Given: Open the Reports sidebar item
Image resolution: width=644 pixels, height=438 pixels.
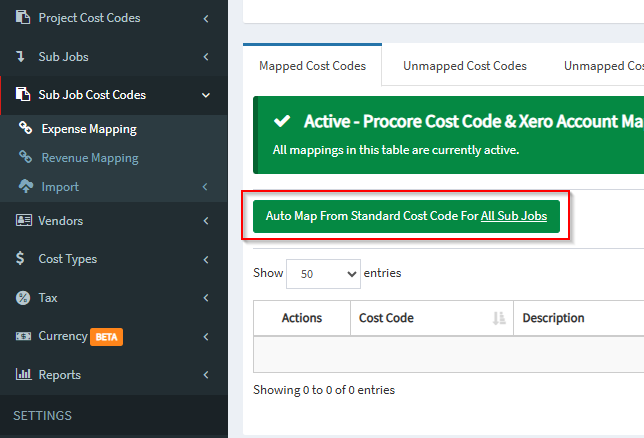Looking at the screenshot, I should click(60, 375).
